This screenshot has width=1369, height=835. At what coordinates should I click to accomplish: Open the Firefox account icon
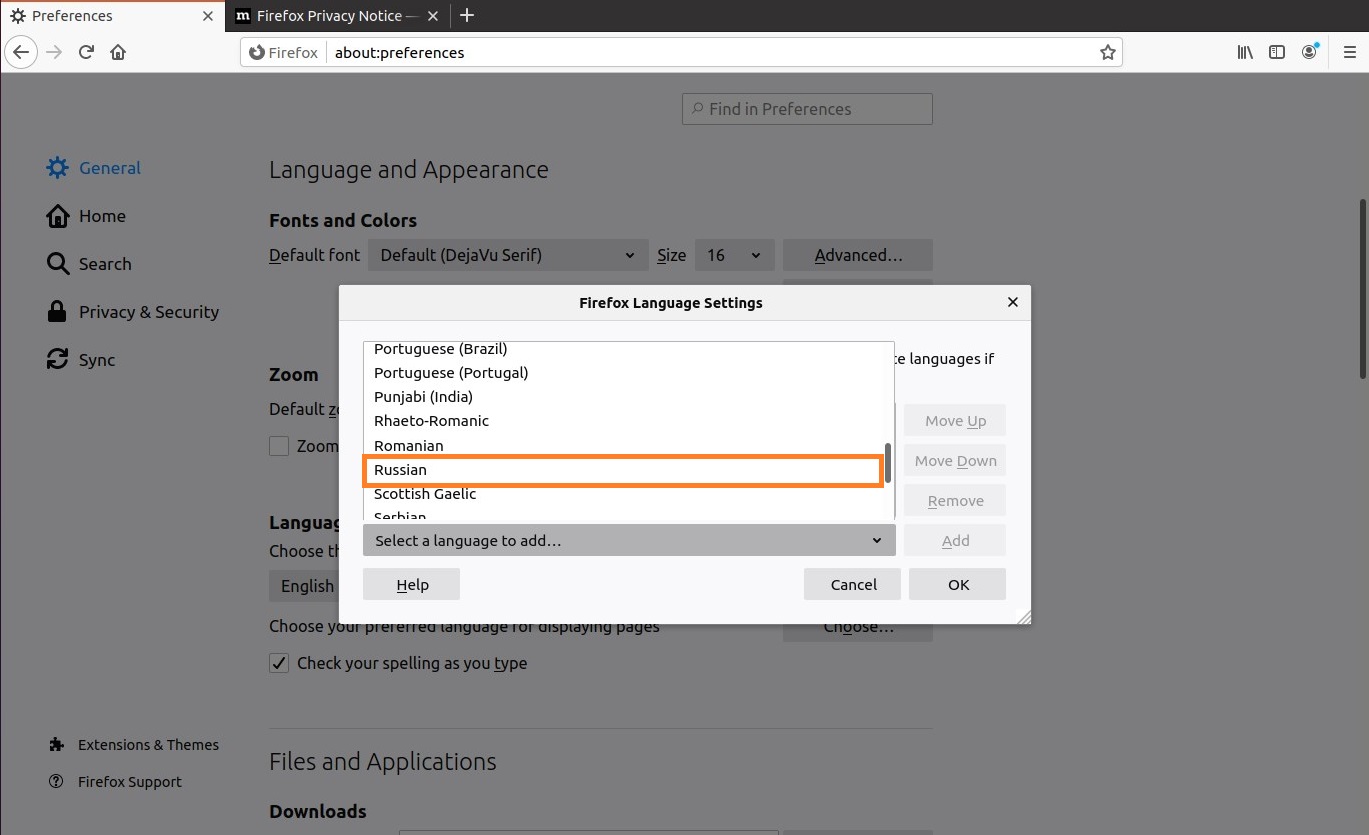pyautogui.click(x=1309, y=52)
